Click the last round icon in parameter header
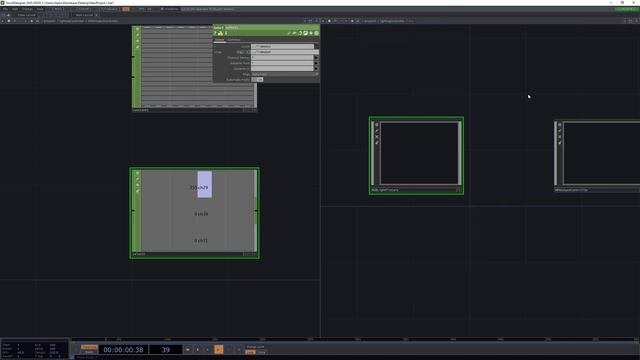Image resolution: width=640 pixels, height=360 pixels. pyautogui.click(x=316, y=33)
